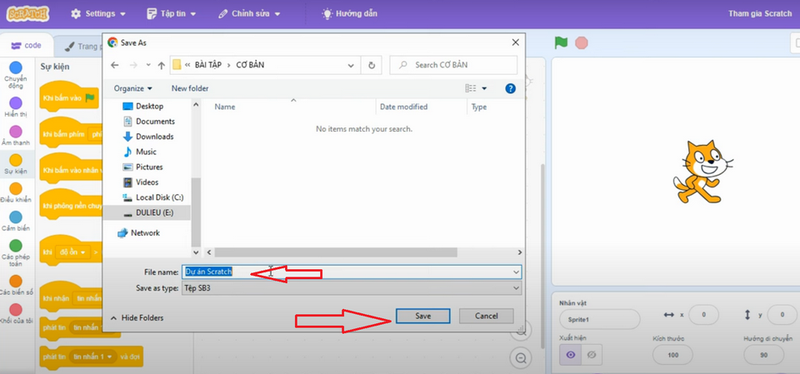Go back in Save As dialog
The height and width of the screenshot is (374, 800).
click(x=115, y=65)
